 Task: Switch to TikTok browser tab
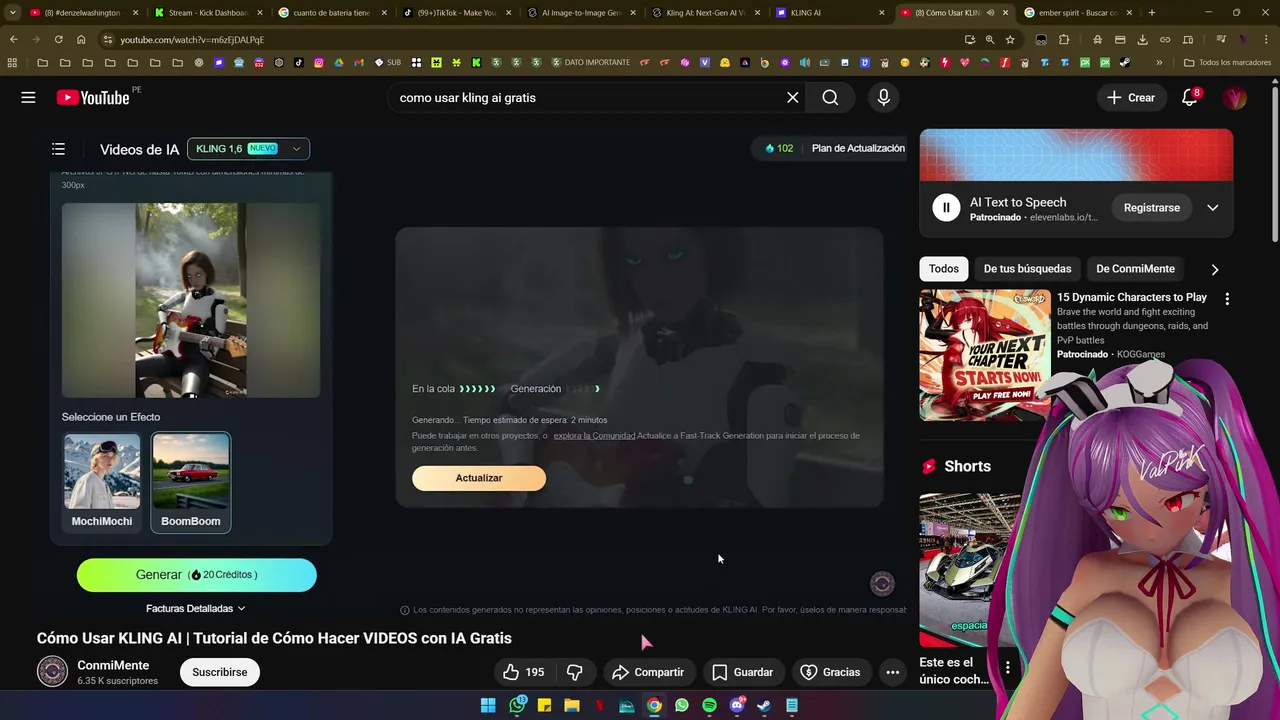pyautogui.click(x=457, y=12)
